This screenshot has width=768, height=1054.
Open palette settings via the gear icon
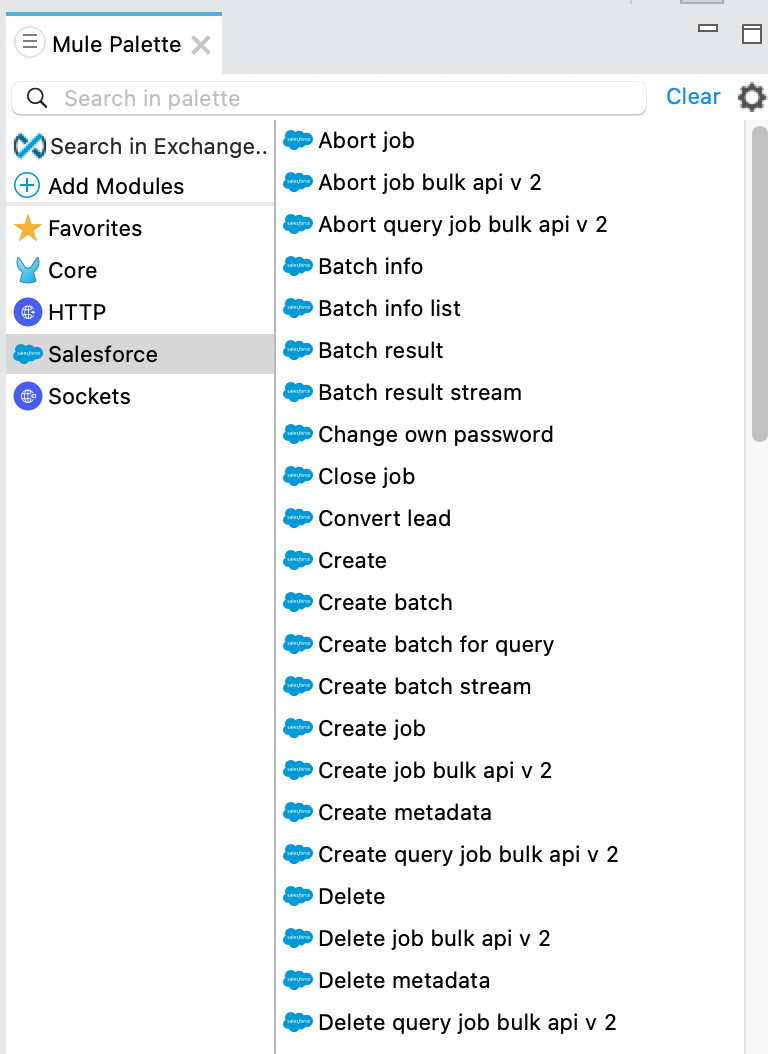point(751,97)
